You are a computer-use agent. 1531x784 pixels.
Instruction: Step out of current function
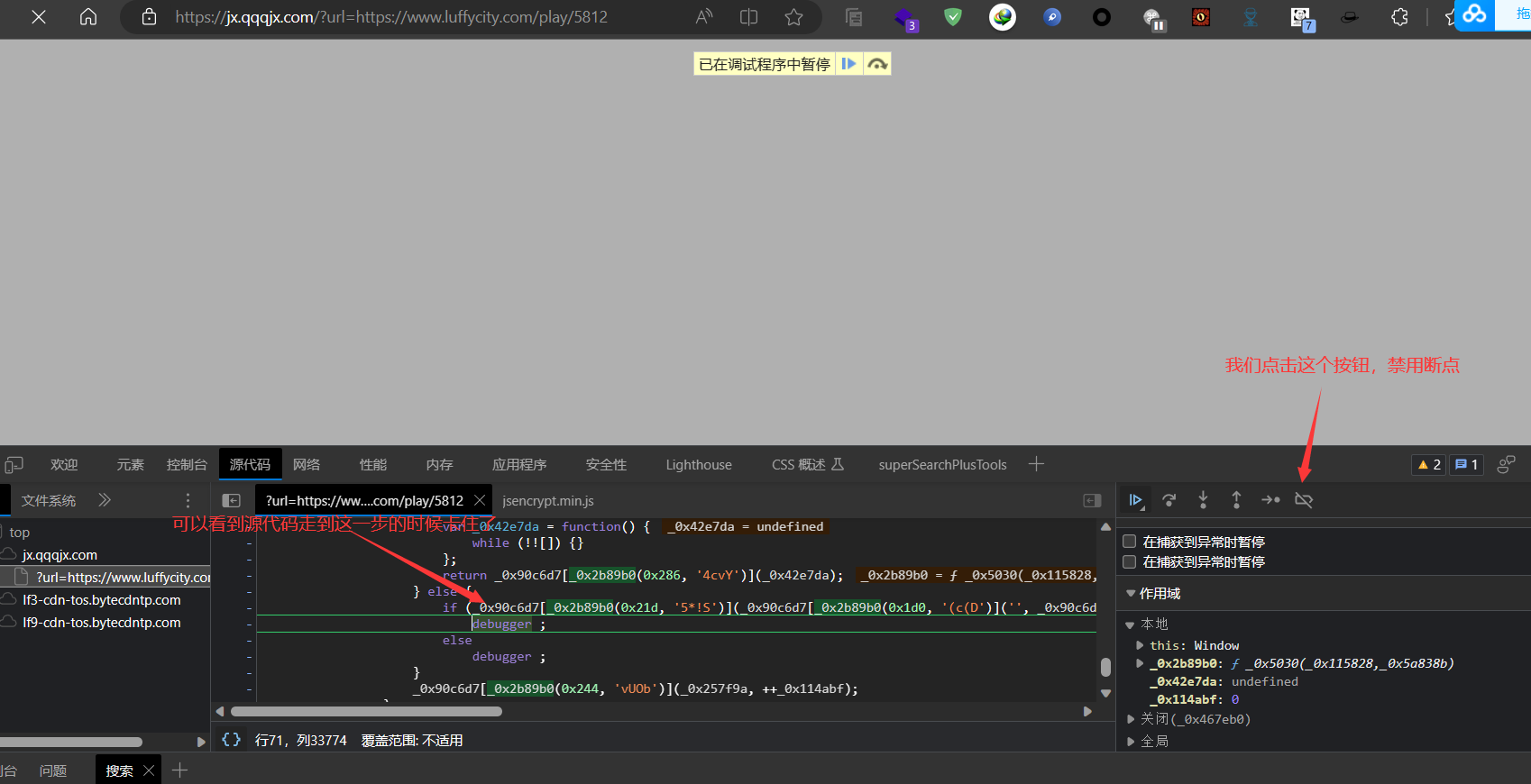(x=1236, y=500)
